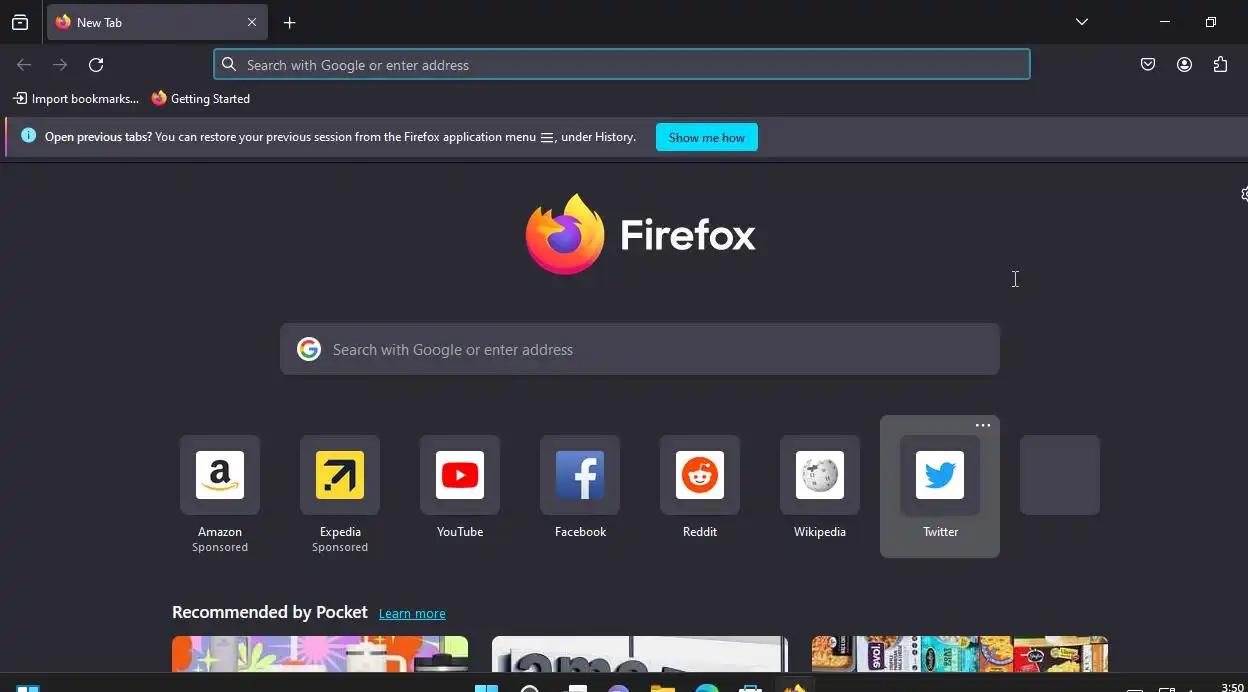1248x692 pixels.
Task: Click the Recommended by Pocket heading
Action: pos(270,612)
